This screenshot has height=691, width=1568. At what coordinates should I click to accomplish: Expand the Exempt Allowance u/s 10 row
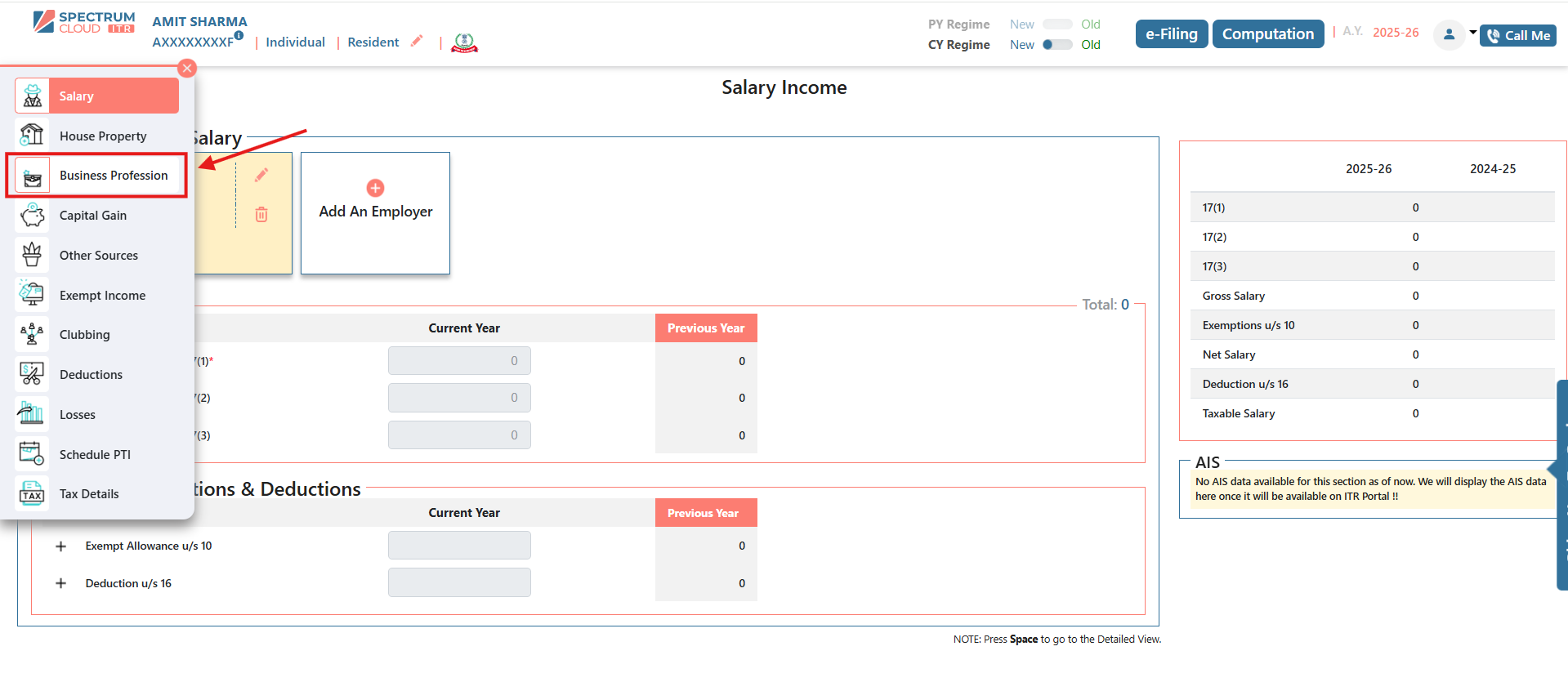(x=60, y=546)
